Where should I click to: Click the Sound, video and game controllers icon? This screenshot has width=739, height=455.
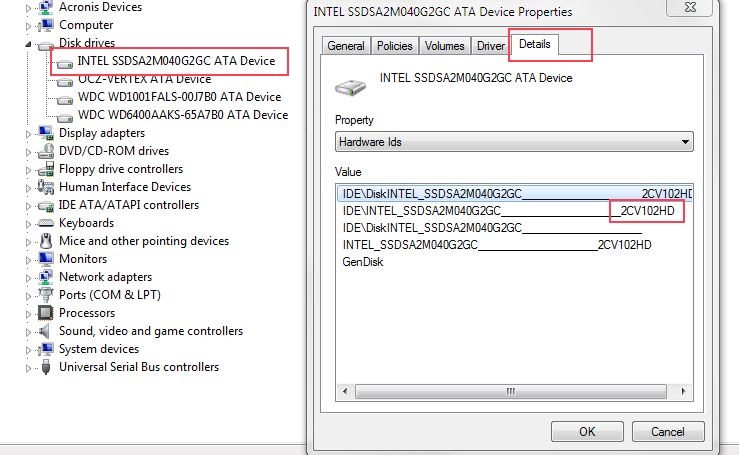[x=45, y=331]
